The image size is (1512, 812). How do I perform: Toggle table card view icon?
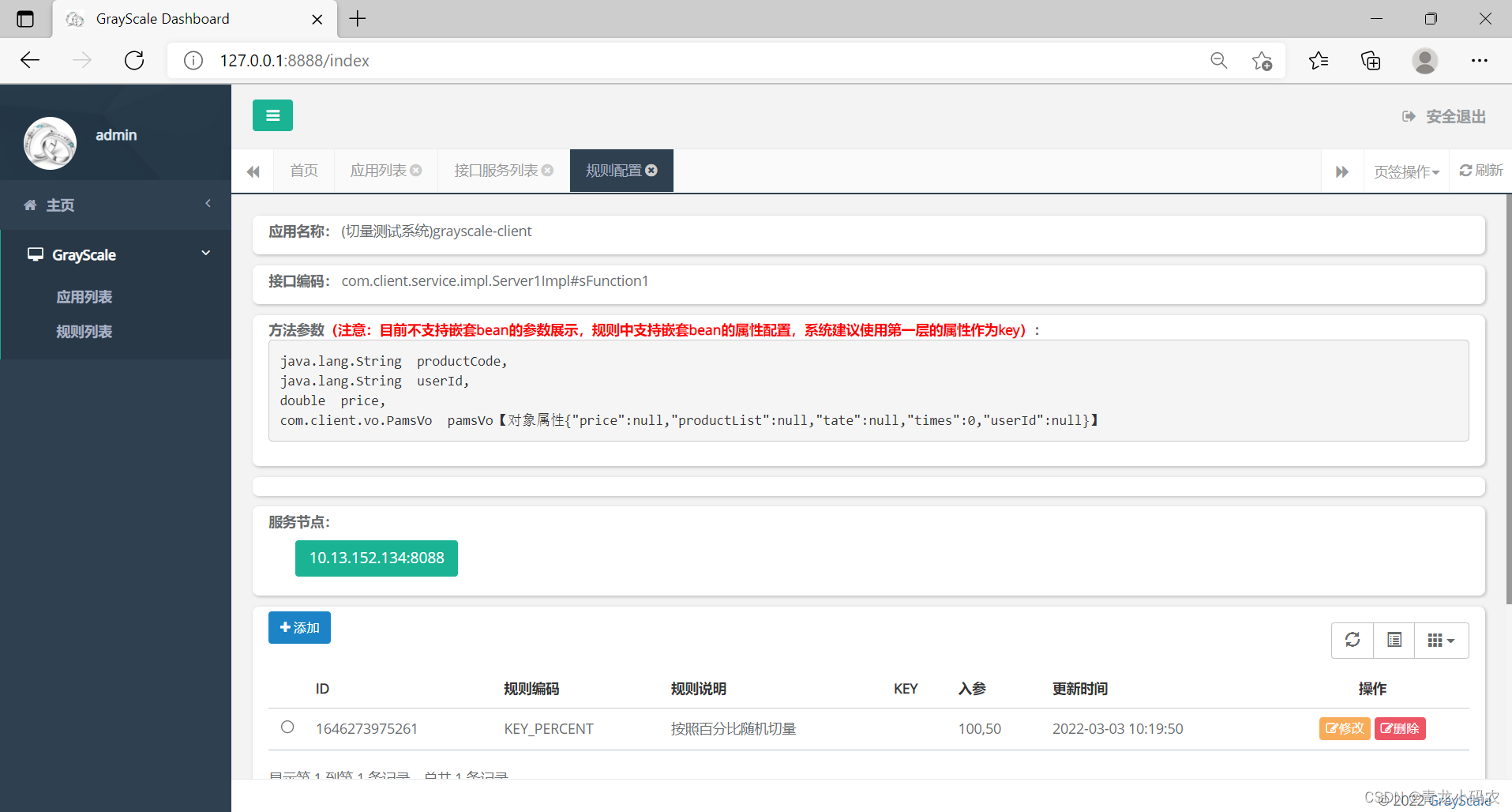(x=1394, y=640)
